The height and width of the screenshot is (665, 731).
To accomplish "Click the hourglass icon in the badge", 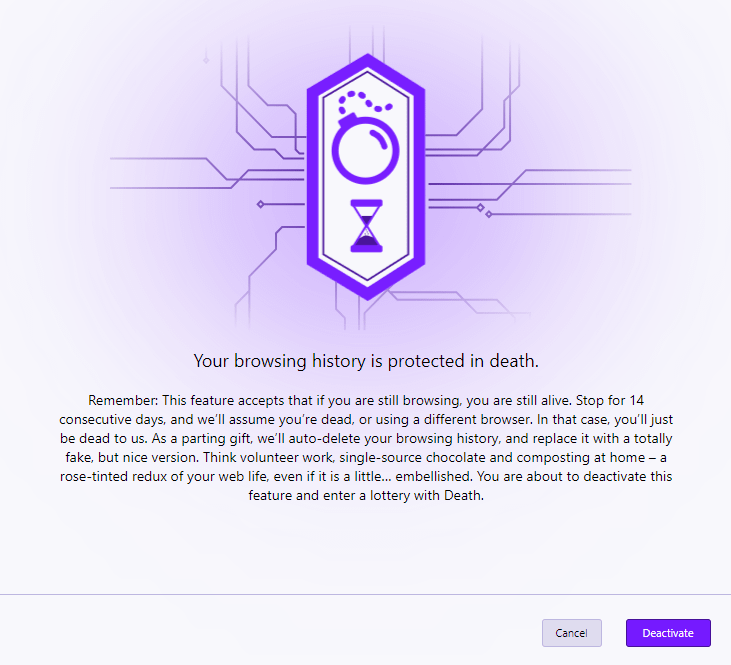I will click(366, 225).
